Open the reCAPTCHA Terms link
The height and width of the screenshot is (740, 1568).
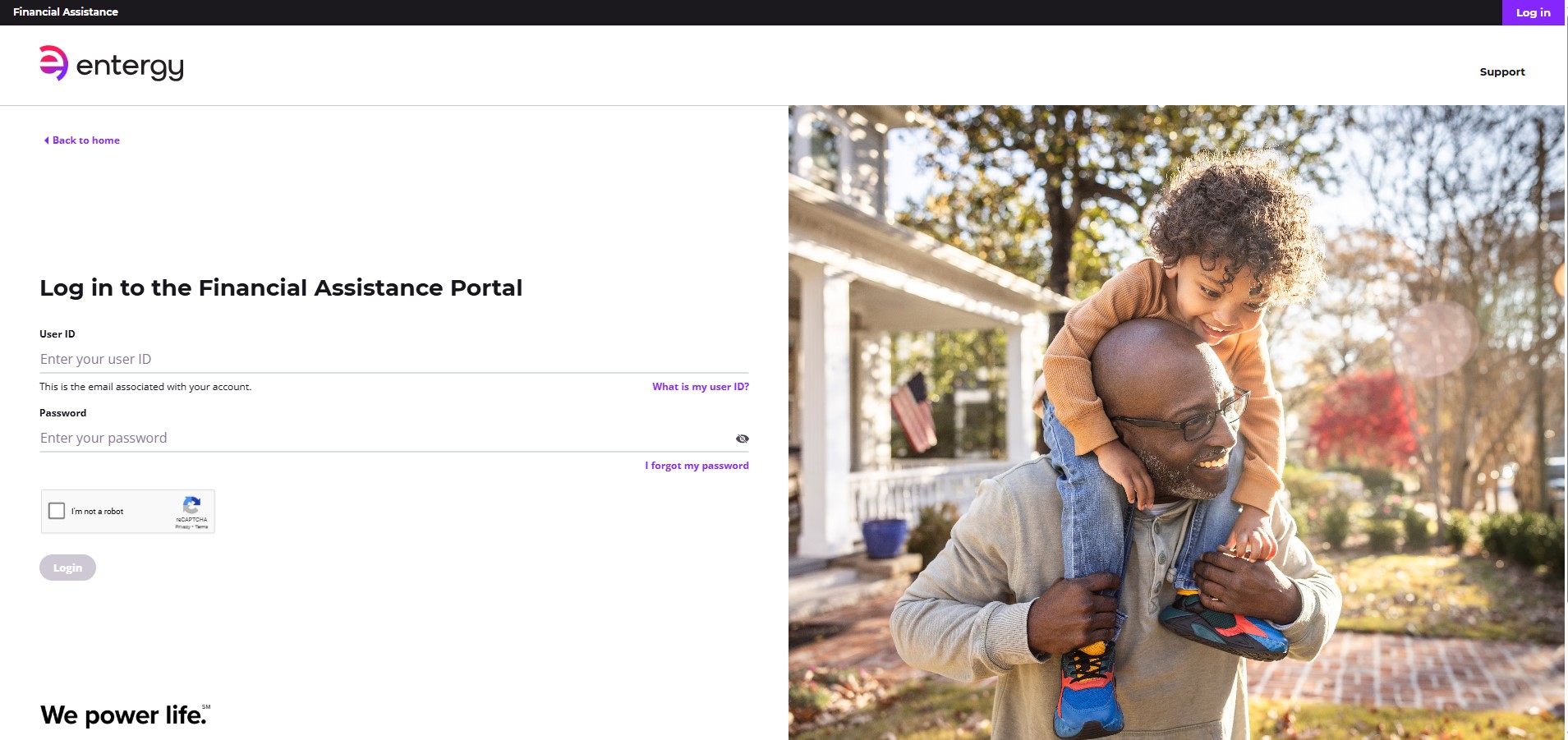tap(202, 526)
